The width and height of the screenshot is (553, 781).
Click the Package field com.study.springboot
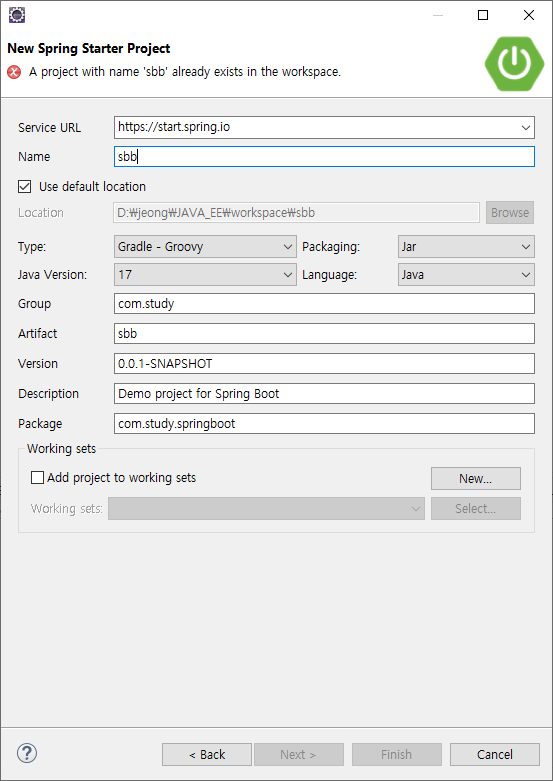tap(324, 423)
